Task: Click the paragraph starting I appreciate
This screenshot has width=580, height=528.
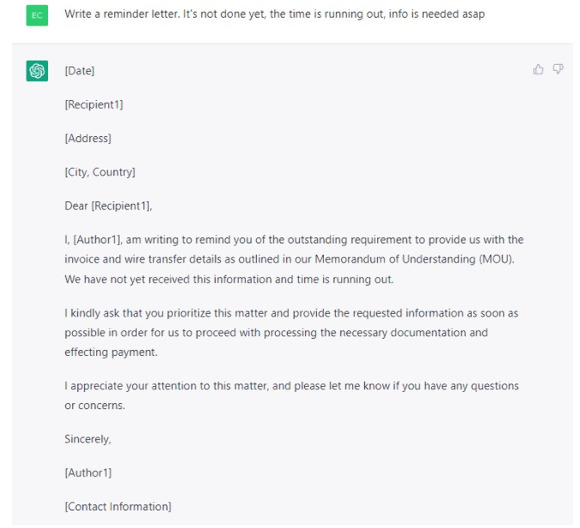Action: [x=291, y=396]
